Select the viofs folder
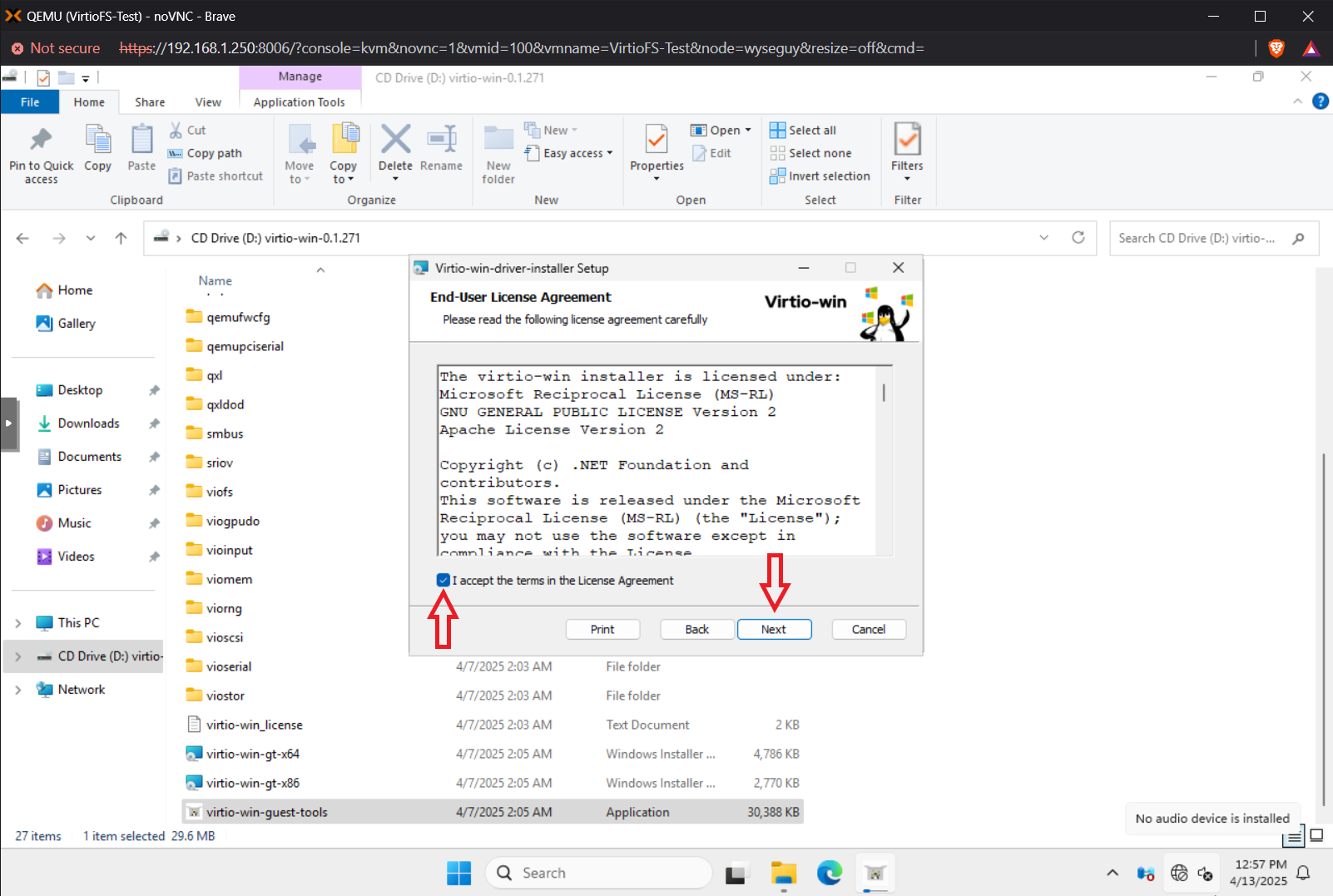Screen dimensions: 1333x896 (x=220, y=493)
